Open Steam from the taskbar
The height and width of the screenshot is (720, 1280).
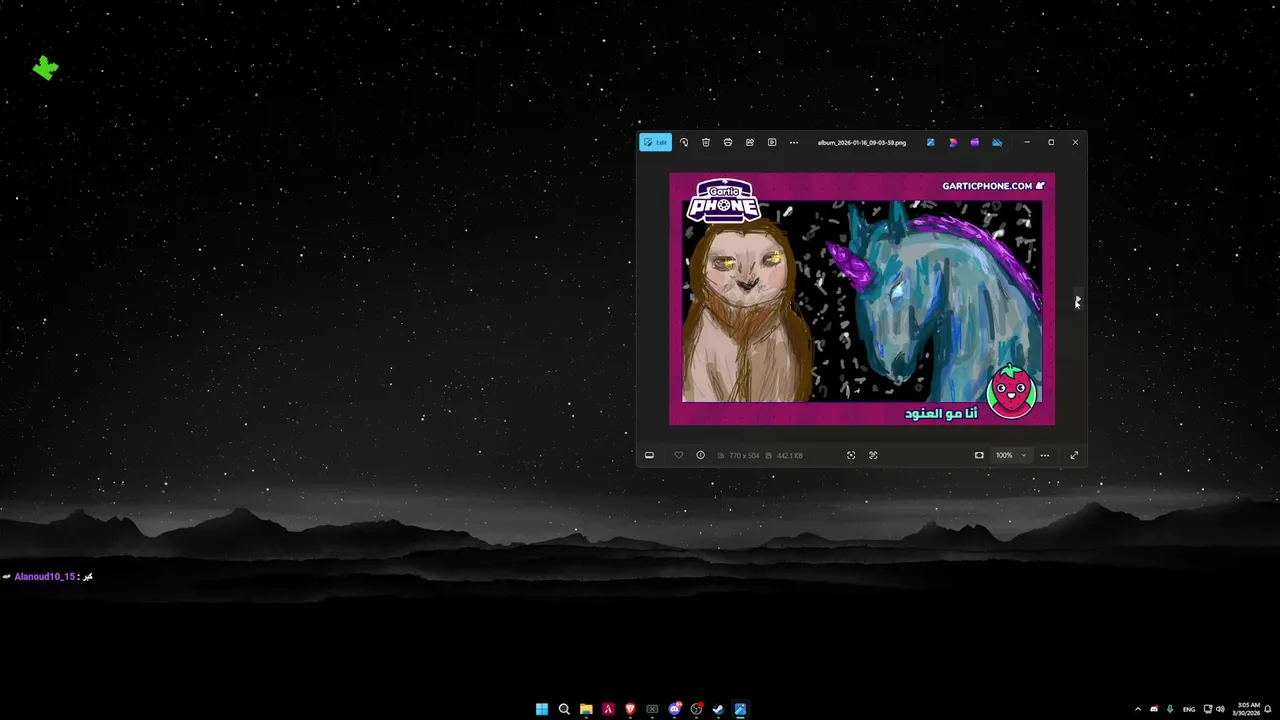(x=718, y=709)
